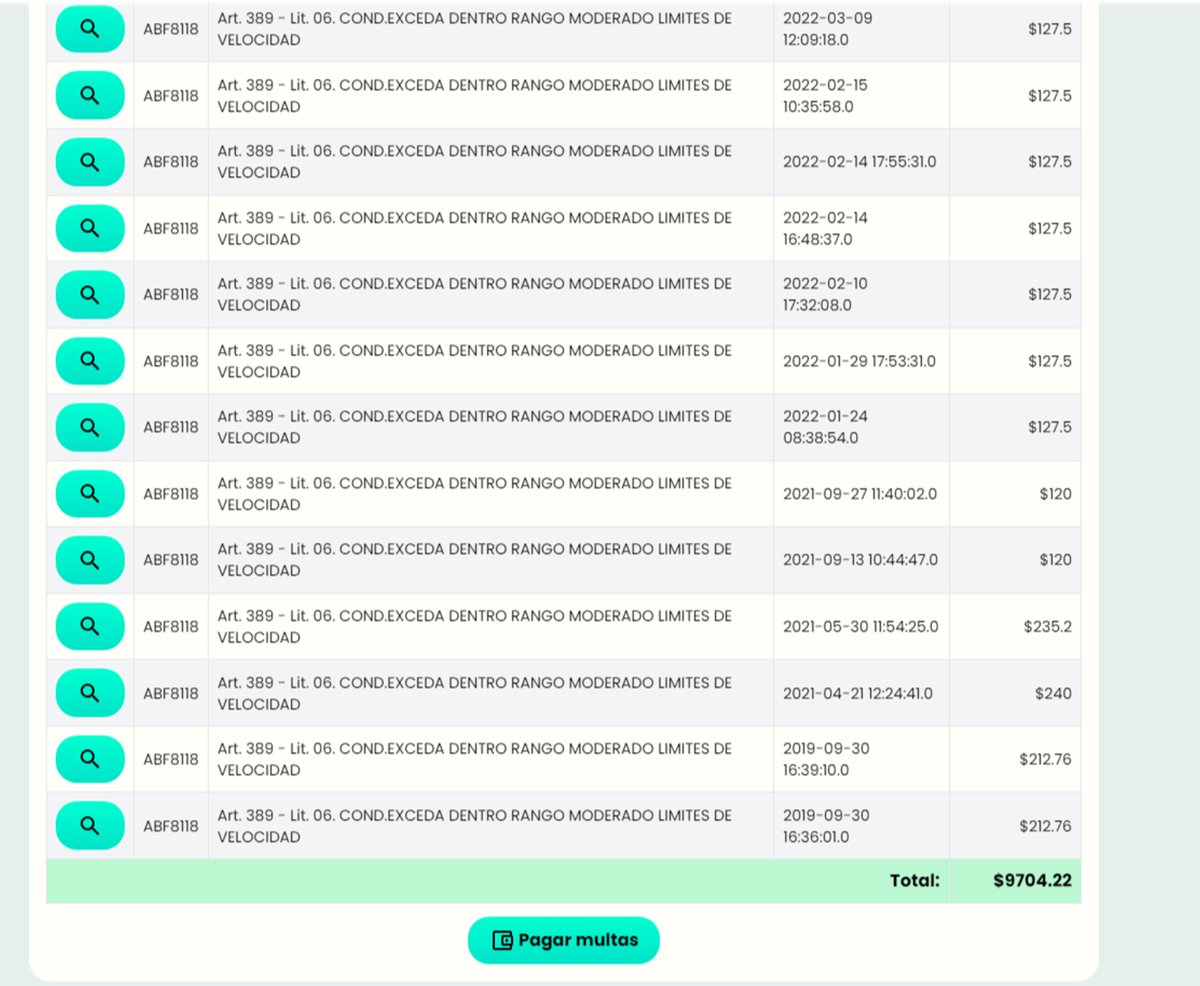
Task: Open magnifier for the $235.2 fine
Action: [90, 626]
